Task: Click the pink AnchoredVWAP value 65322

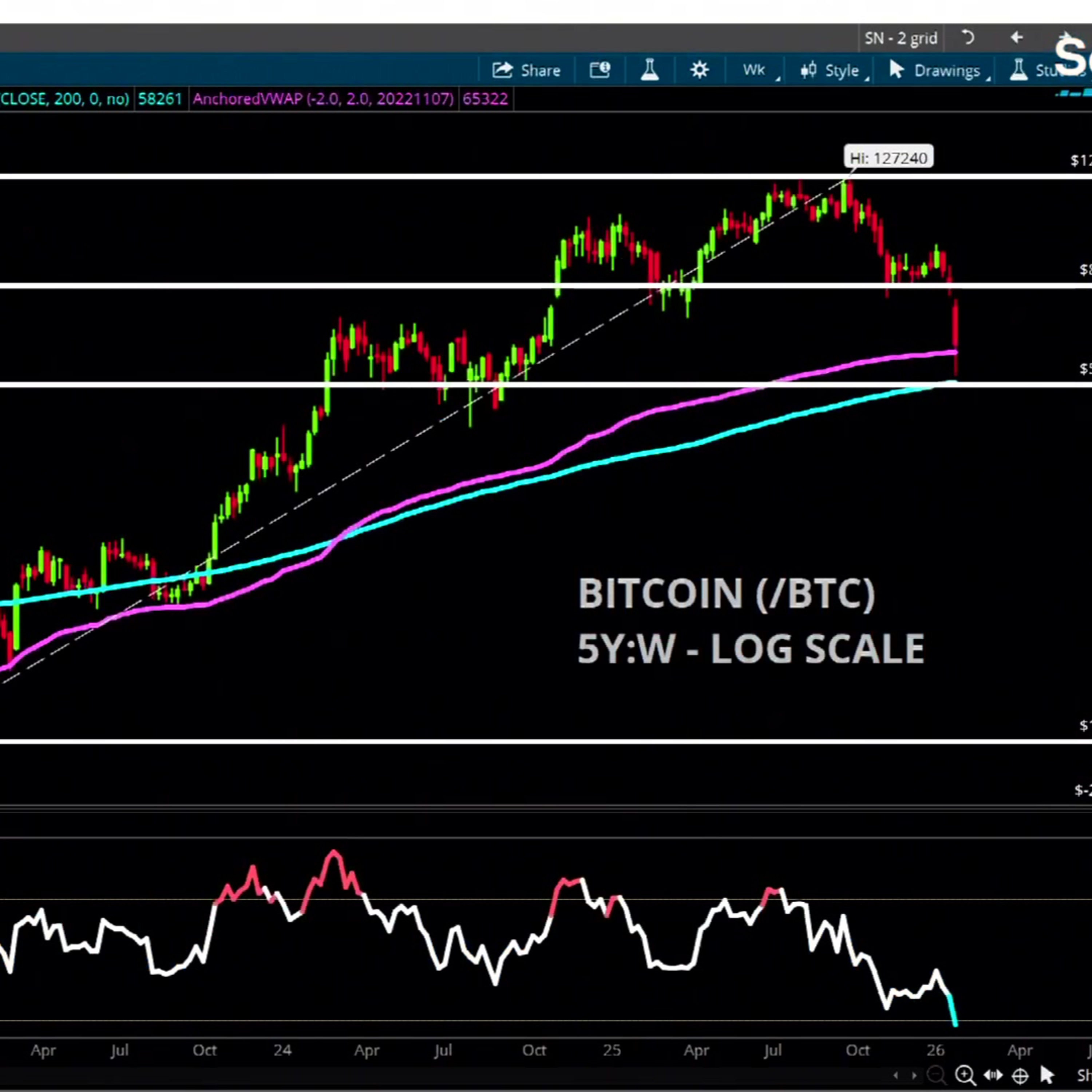Action: (x=485, y=99)
